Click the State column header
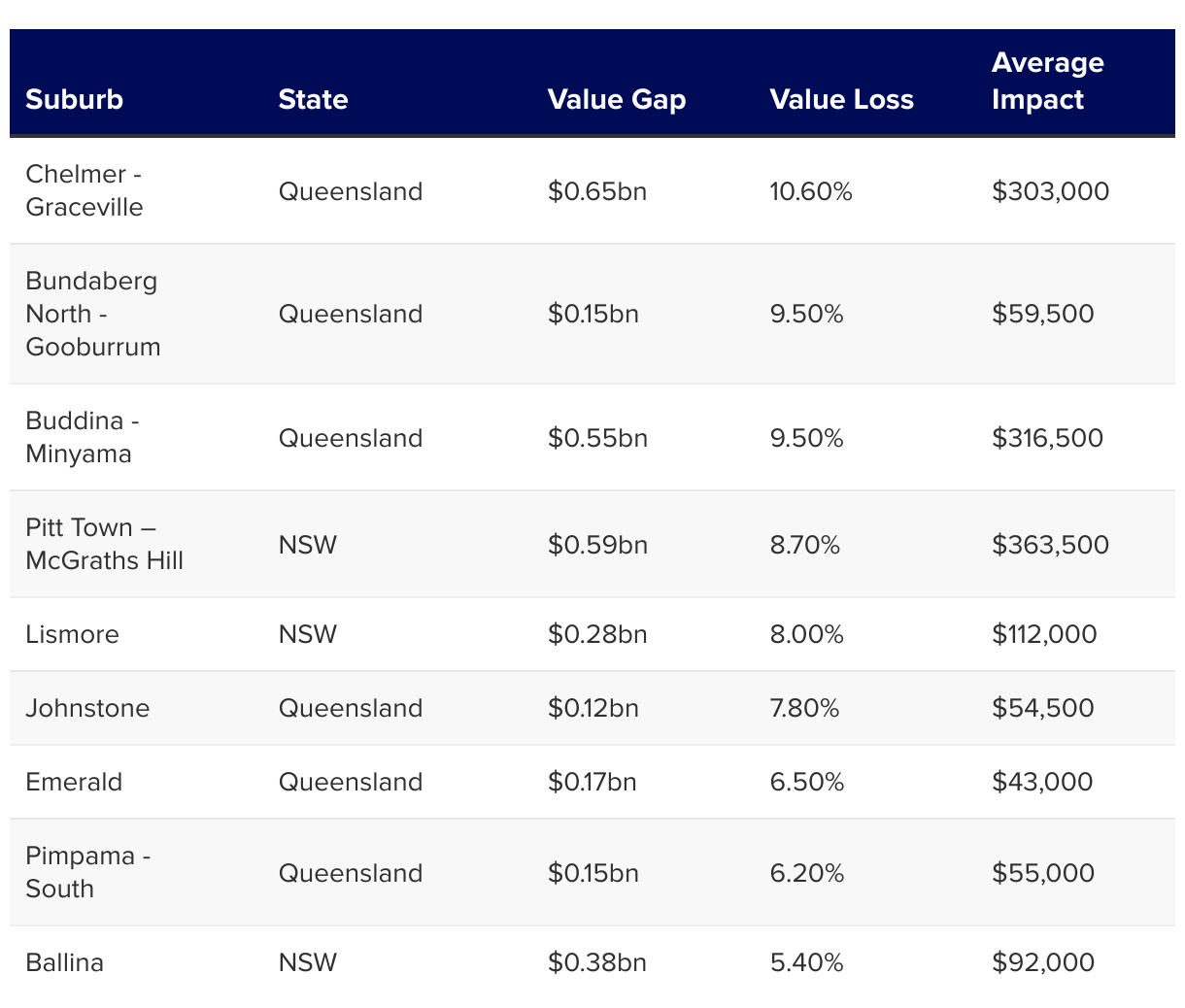The height and width of the screenshot is (1008, 1185). [x=313, y=99]
